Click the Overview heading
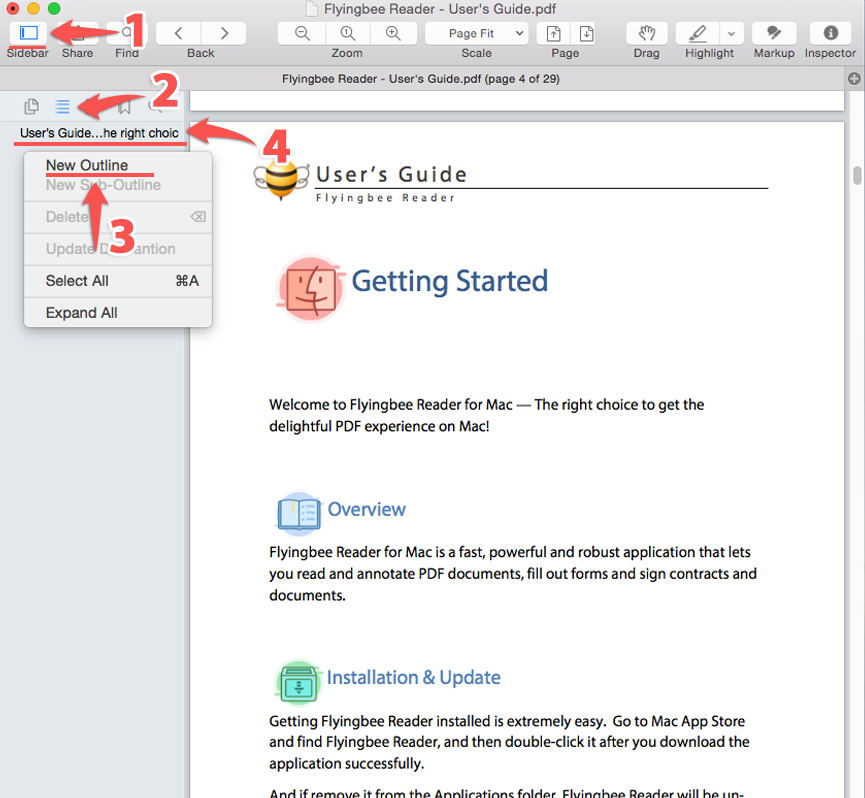The height and width of the screenshot is (798, 865). point(367,509)
